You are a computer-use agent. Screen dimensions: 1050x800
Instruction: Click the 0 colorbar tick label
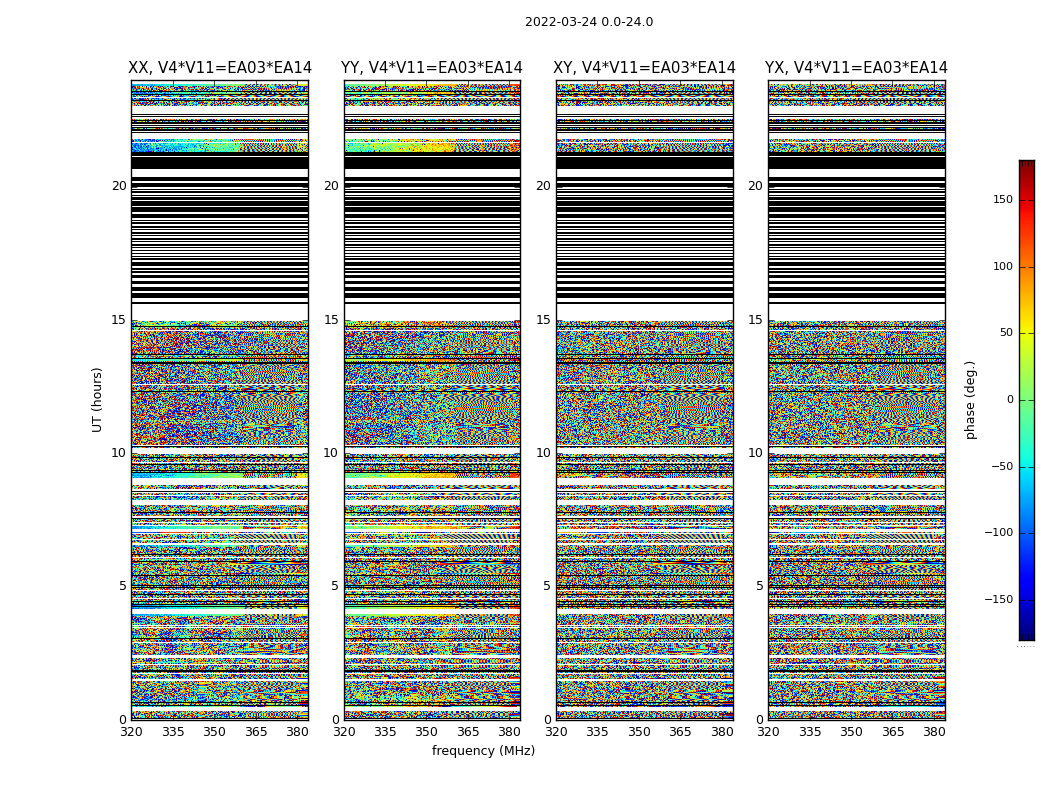1010,400
